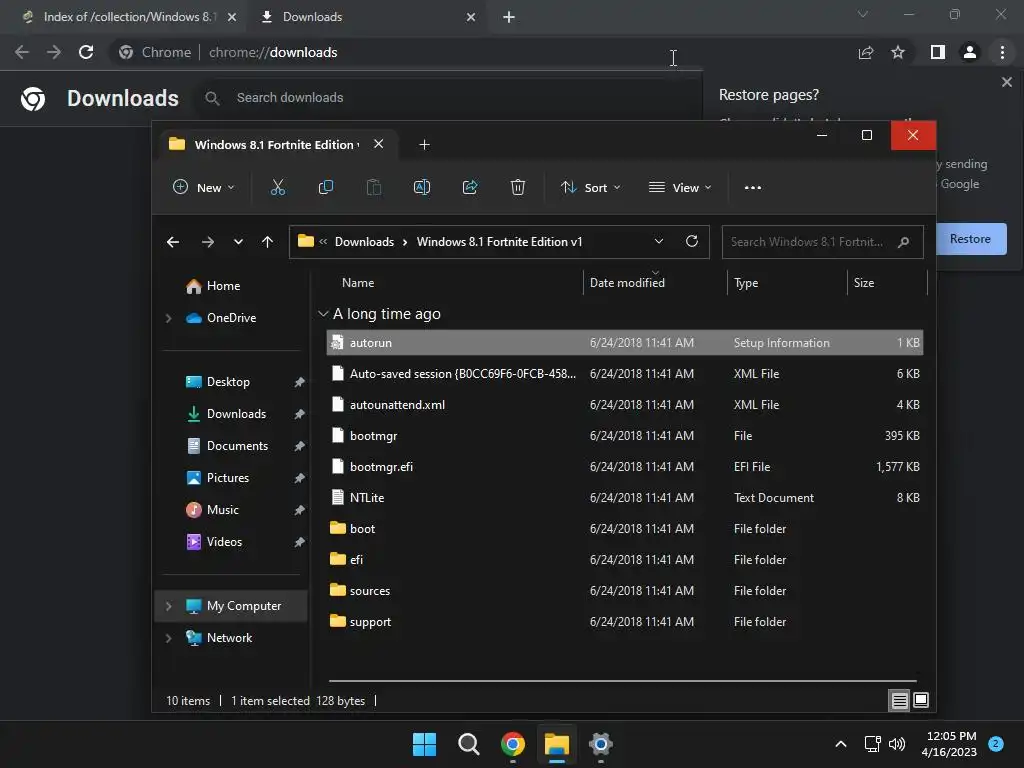The height and width of the screenshot is (768, 1024).
Task: Open the New item dropdown
Action: [204, 187]
